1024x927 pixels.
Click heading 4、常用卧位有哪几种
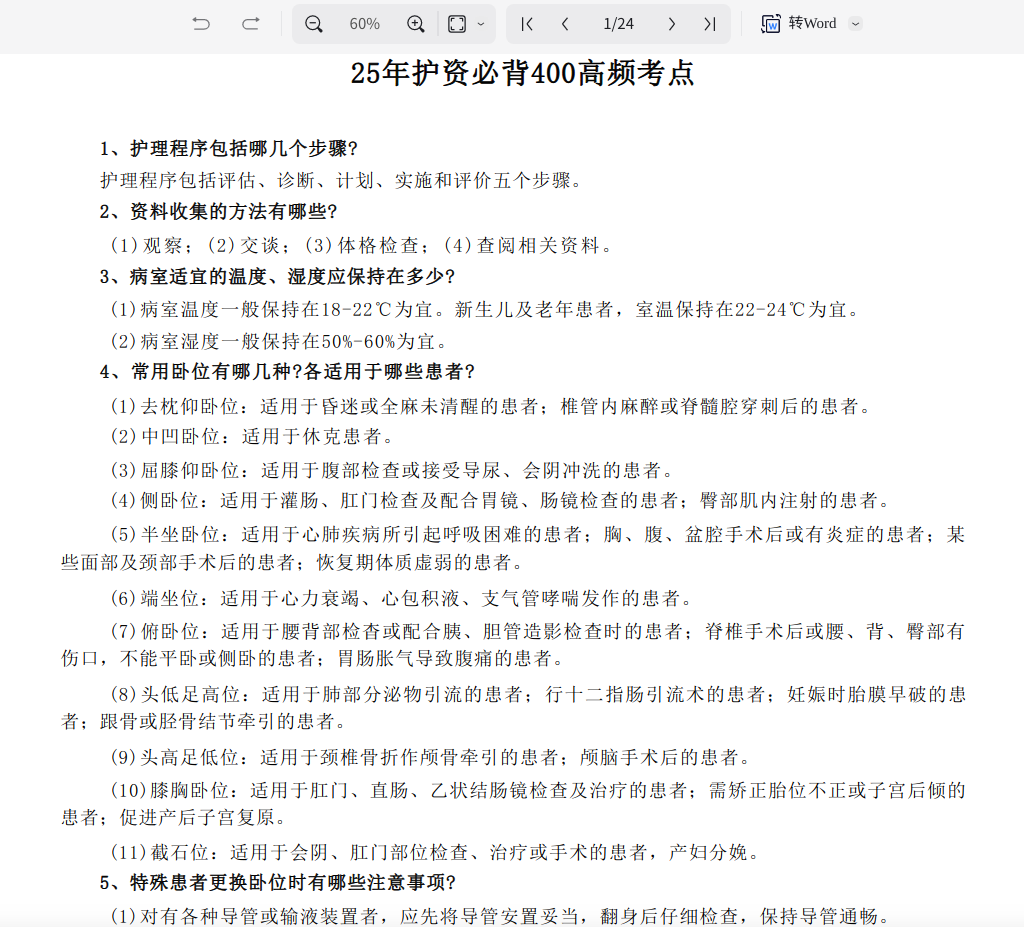tap(288, 372)
